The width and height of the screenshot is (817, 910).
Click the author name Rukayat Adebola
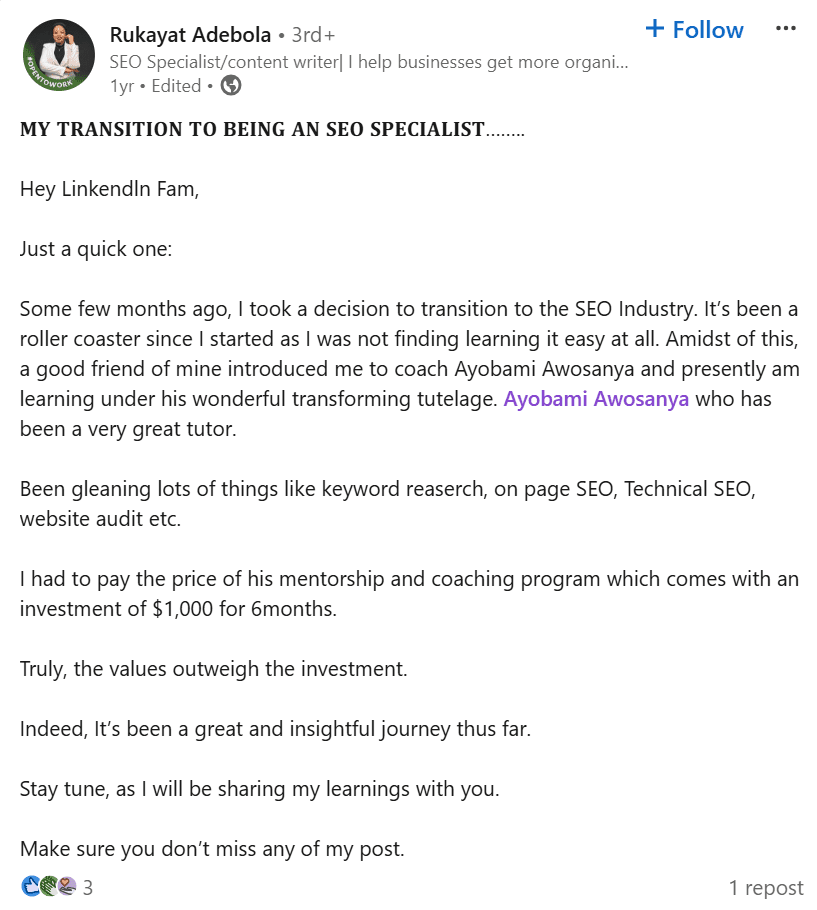pos(190,35)
